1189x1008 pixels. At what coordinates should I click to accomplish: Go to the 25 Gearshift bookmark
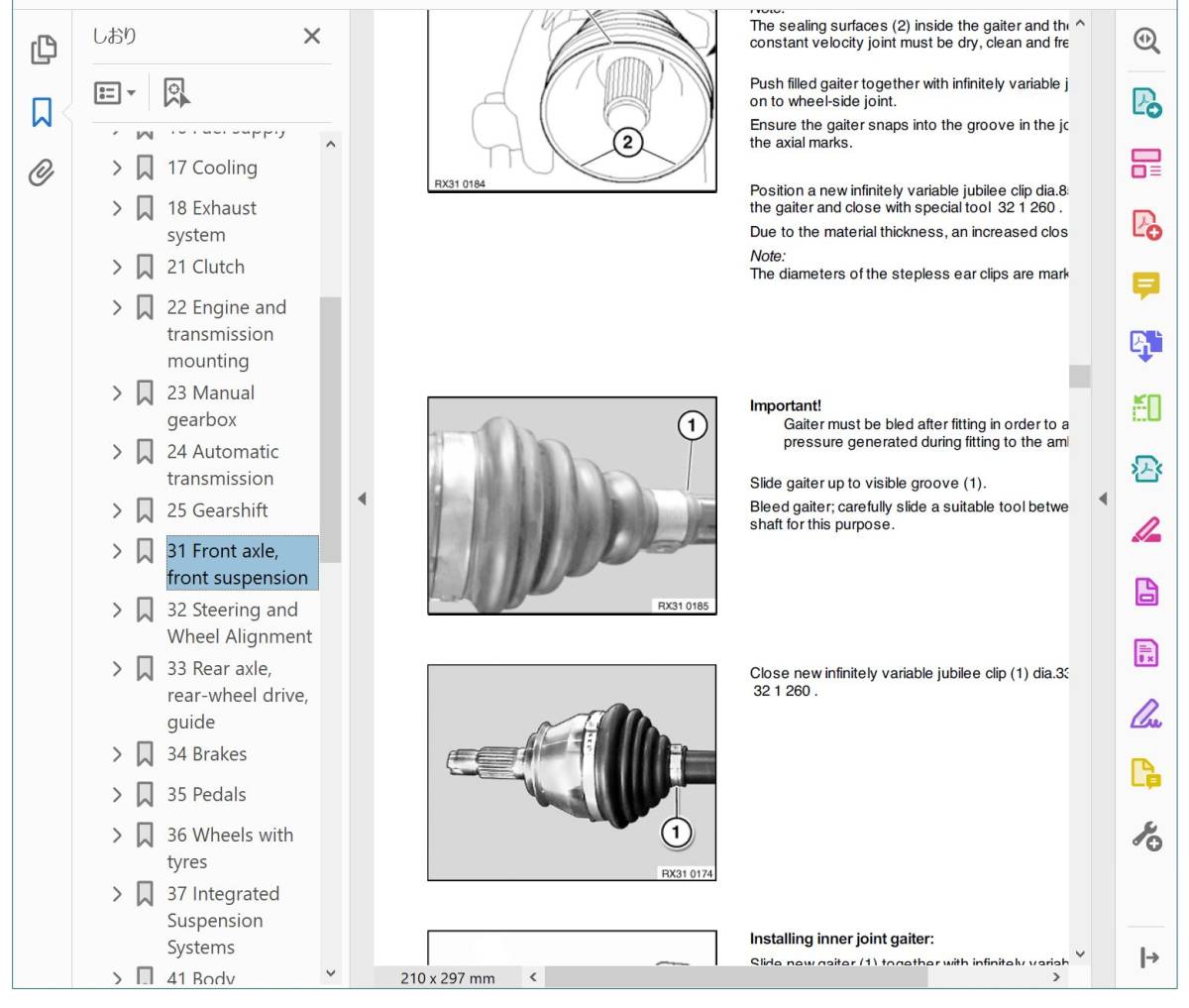coord(218,510)
